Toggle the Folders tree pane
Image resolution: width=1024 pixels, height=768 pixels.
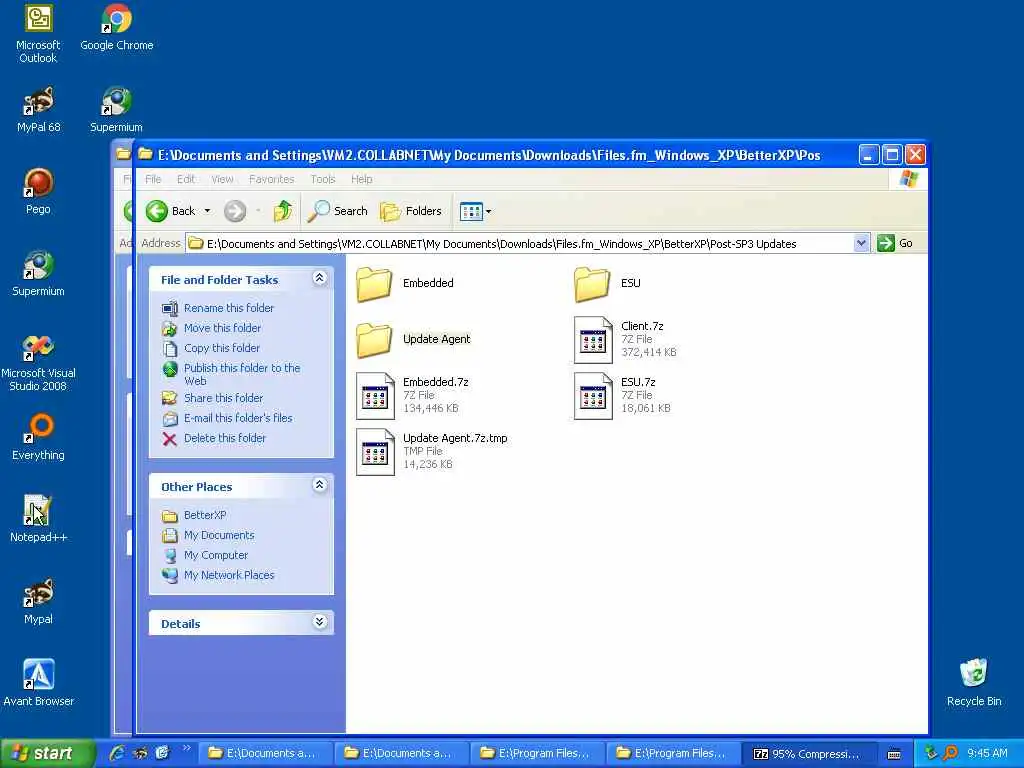[x=411, y=211]
